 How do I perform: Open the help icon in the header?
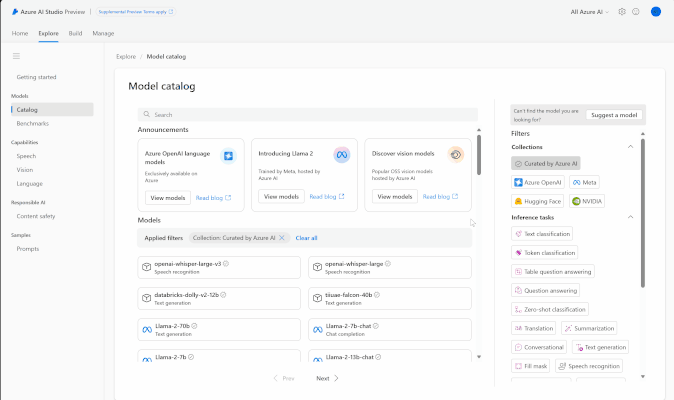click(x=636, y=12)
